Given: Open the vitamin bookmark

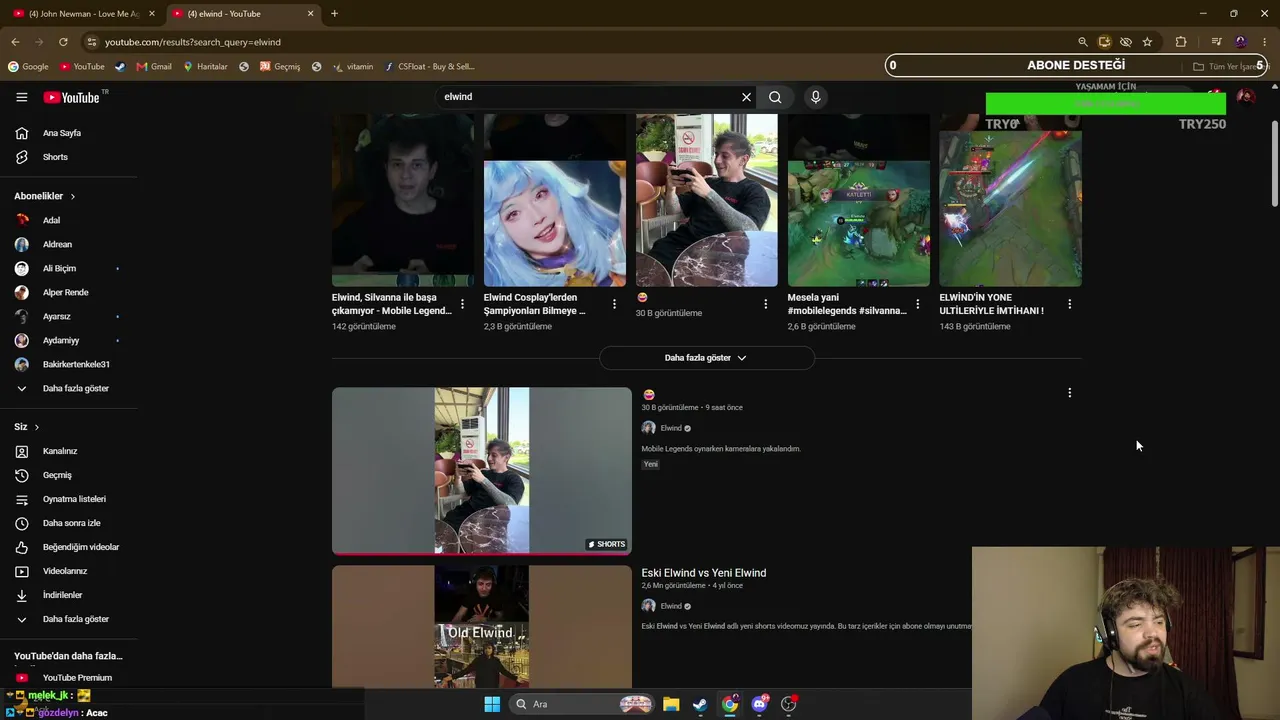Looking at the screenshot, I should coord(353,67).
